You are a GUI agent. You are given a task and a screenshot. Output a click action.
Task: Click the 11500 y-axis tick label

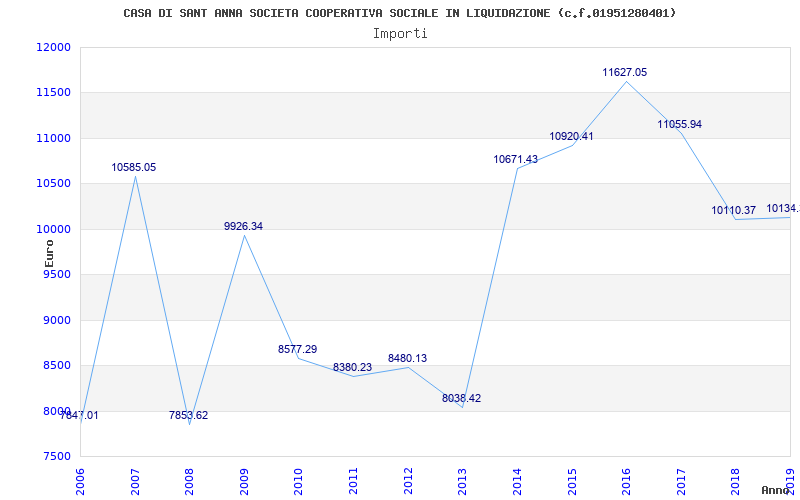54,93
